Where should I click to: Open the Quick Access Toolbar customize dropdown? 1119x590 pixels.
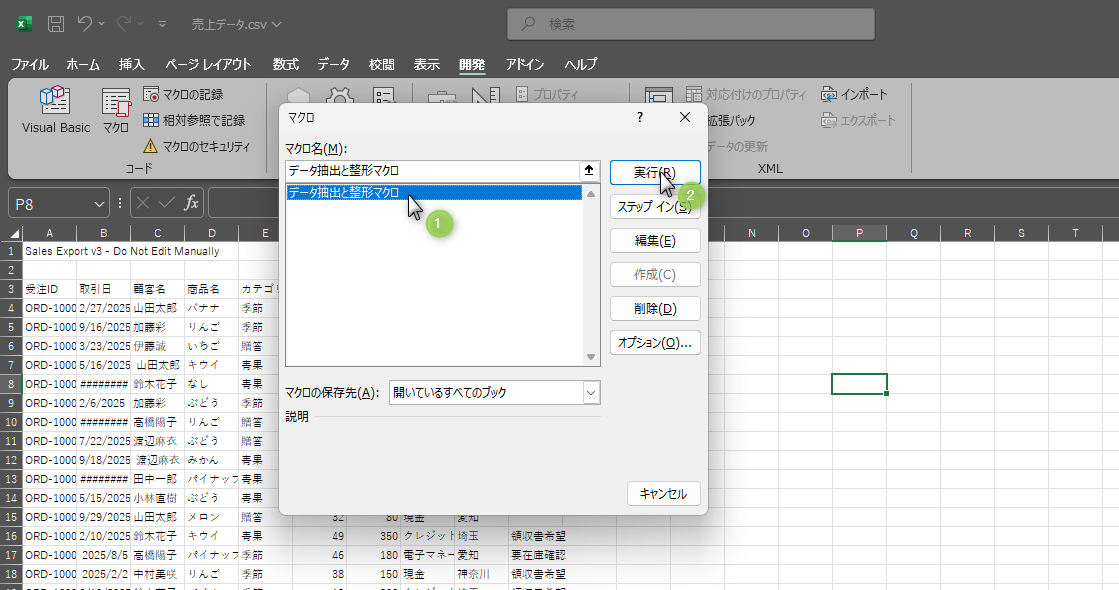163,23
